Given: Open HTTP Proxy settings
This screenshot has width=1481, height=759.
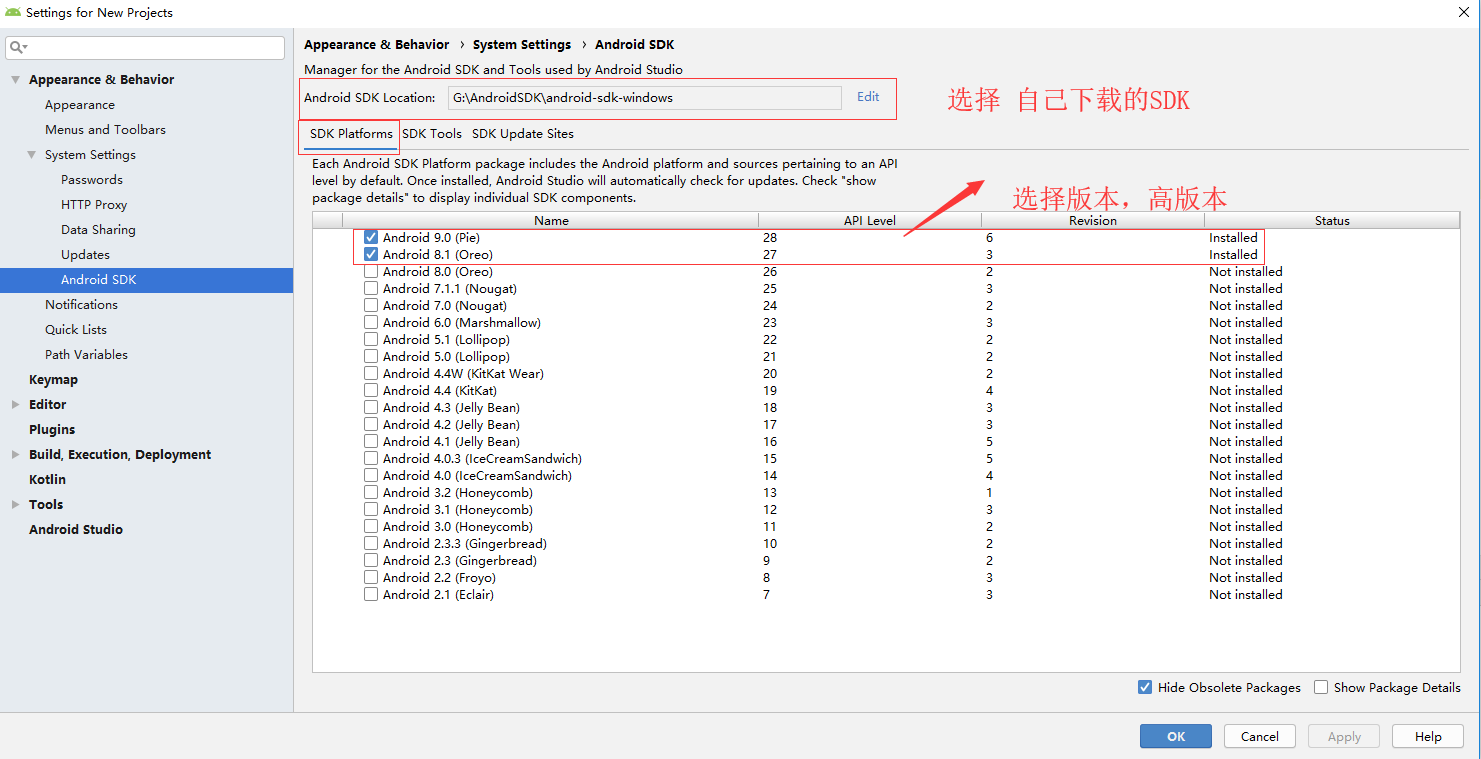Looking at the screenshot, I should coord(95,204).
